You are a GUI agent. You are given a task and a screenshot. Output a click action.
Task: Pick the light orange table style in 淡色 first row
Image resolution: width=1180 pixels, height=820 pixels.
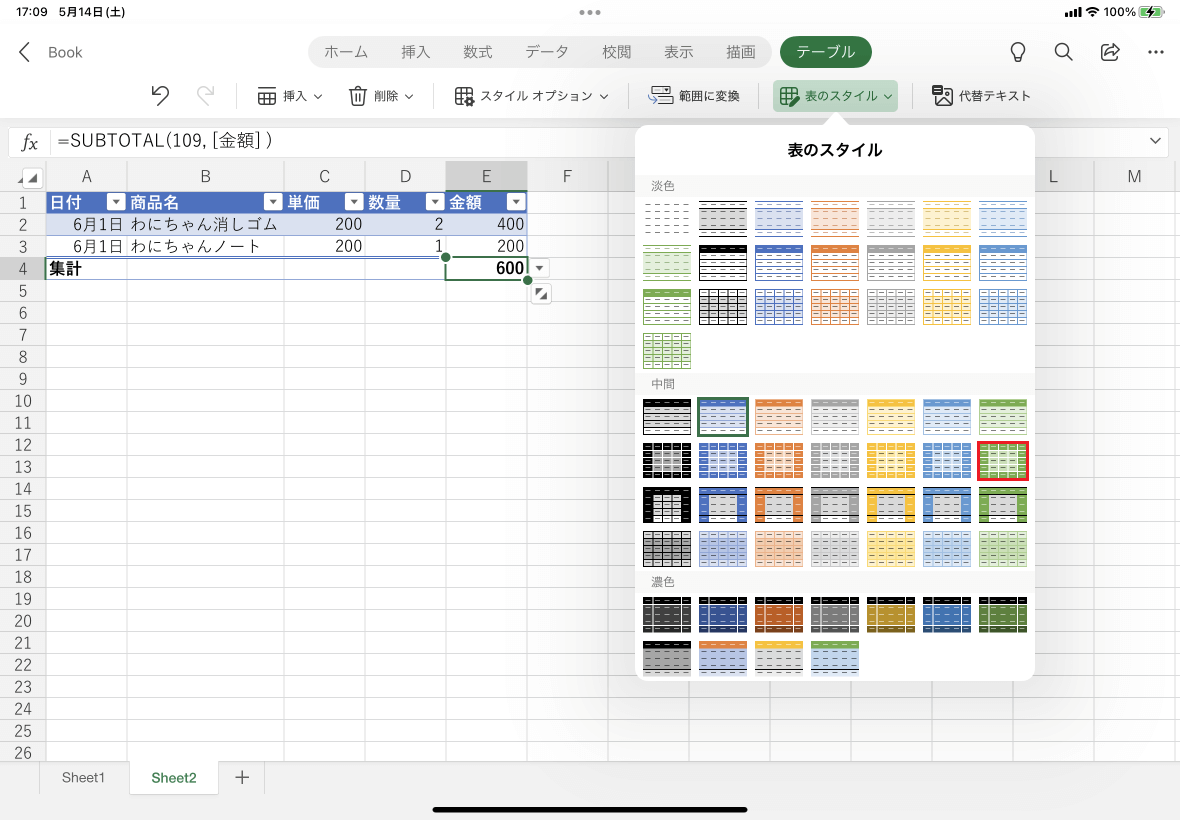point(835,219)
